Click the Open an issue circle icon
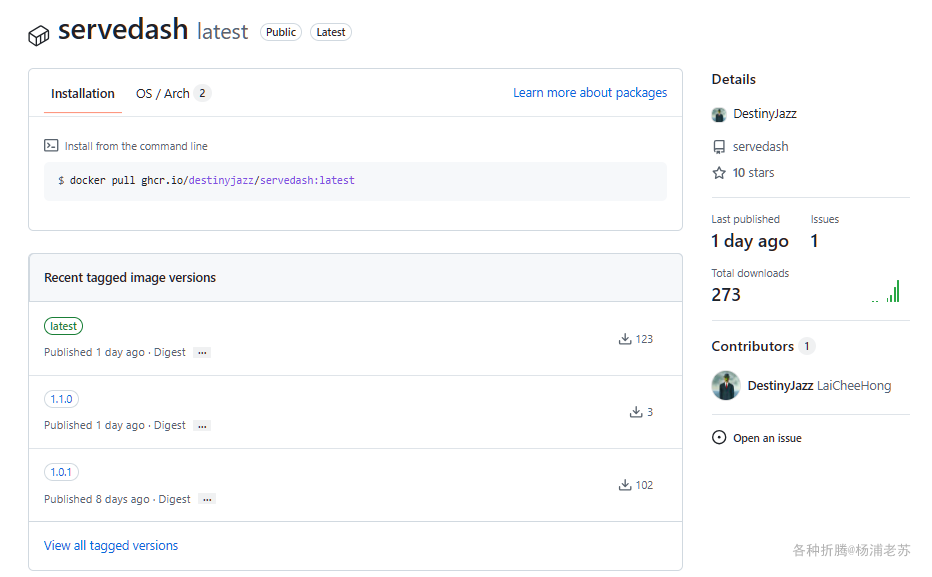932x577 pixels. tap(719, 438)
